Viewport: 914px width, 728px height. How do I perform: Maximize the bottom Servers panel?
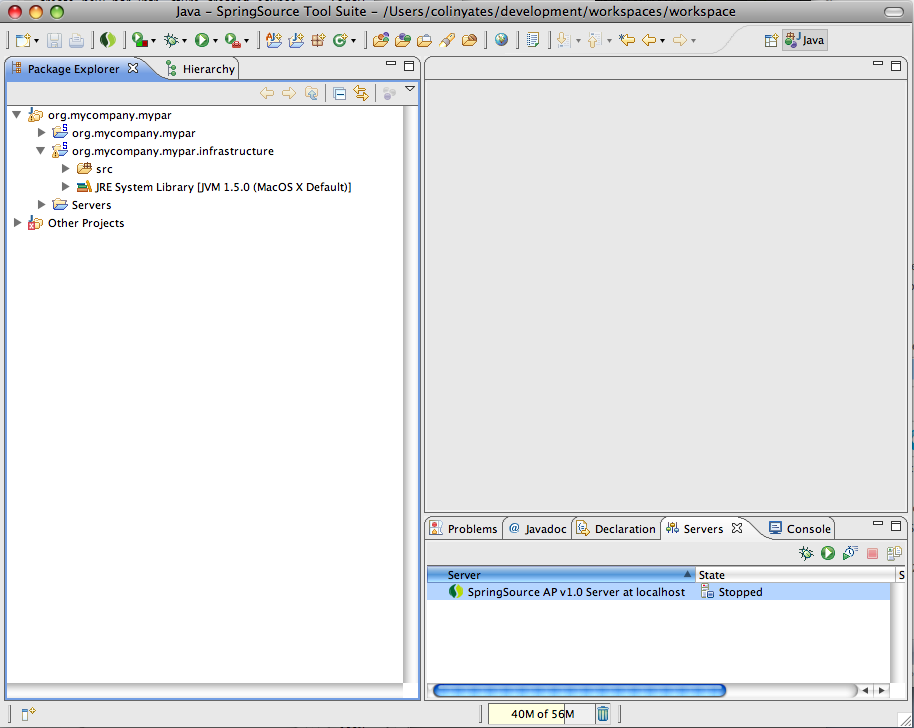tap(896, 525)
